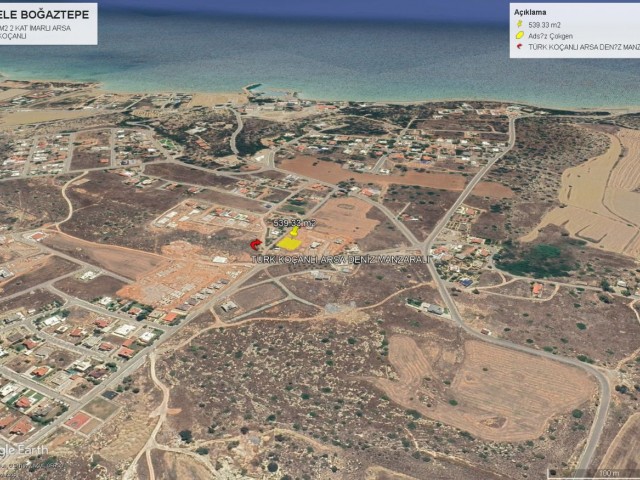Click the yellow pushpin placemark on the map

click(294, 231)
